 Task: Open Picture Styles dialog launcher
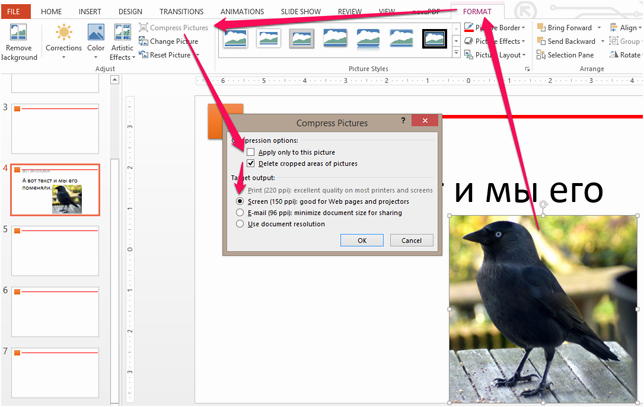point(527,69)
